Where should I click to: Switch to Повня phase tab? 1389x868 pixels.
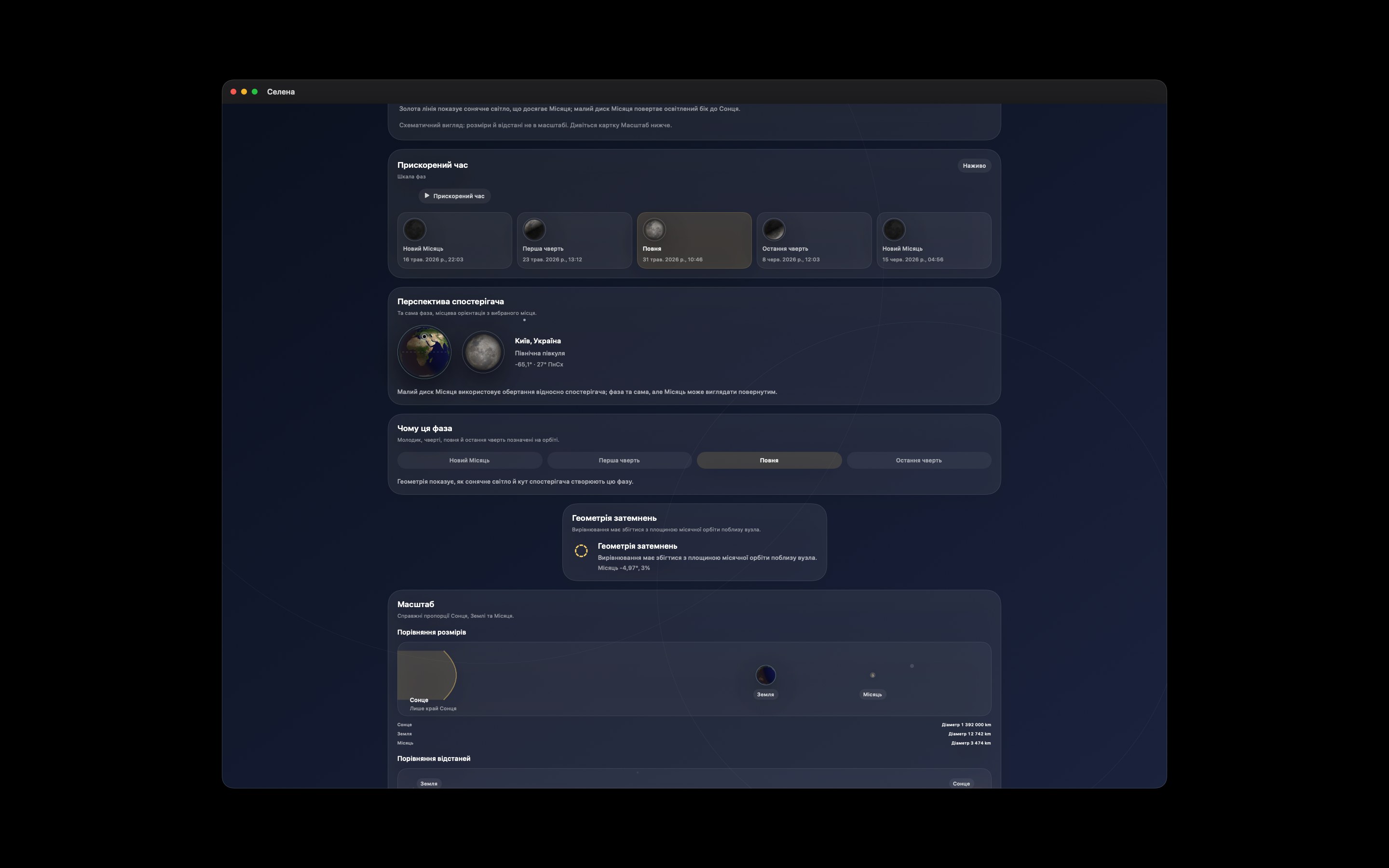click(x=769, y=461)
